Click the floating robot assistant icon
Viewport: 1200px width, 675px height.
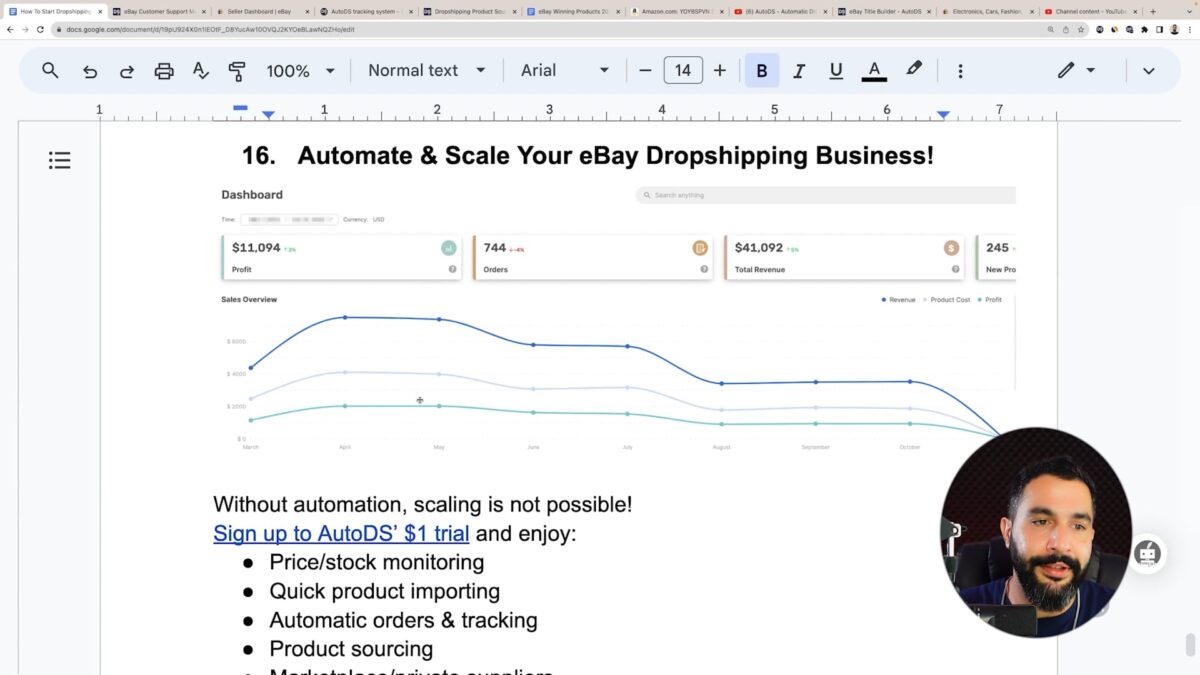tap(1148, 553)
